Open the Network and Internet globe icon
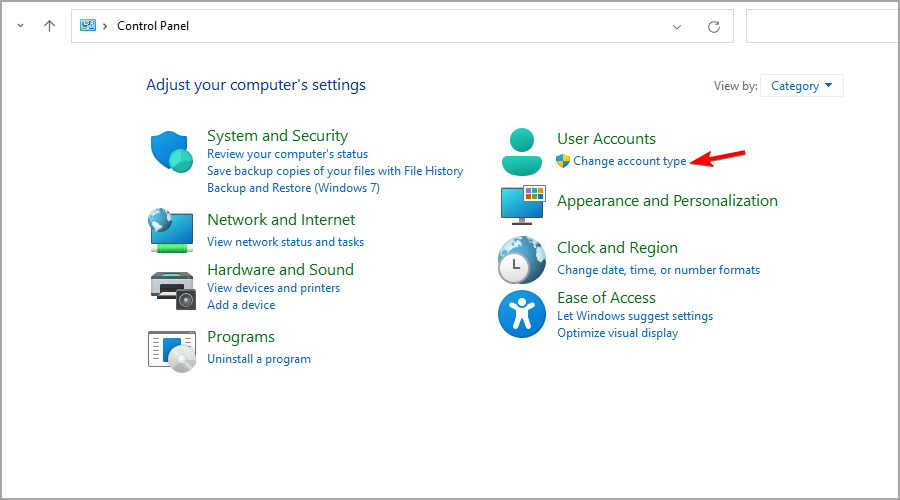Viewport: 900px width, 500px height. [x=171, y=230]
